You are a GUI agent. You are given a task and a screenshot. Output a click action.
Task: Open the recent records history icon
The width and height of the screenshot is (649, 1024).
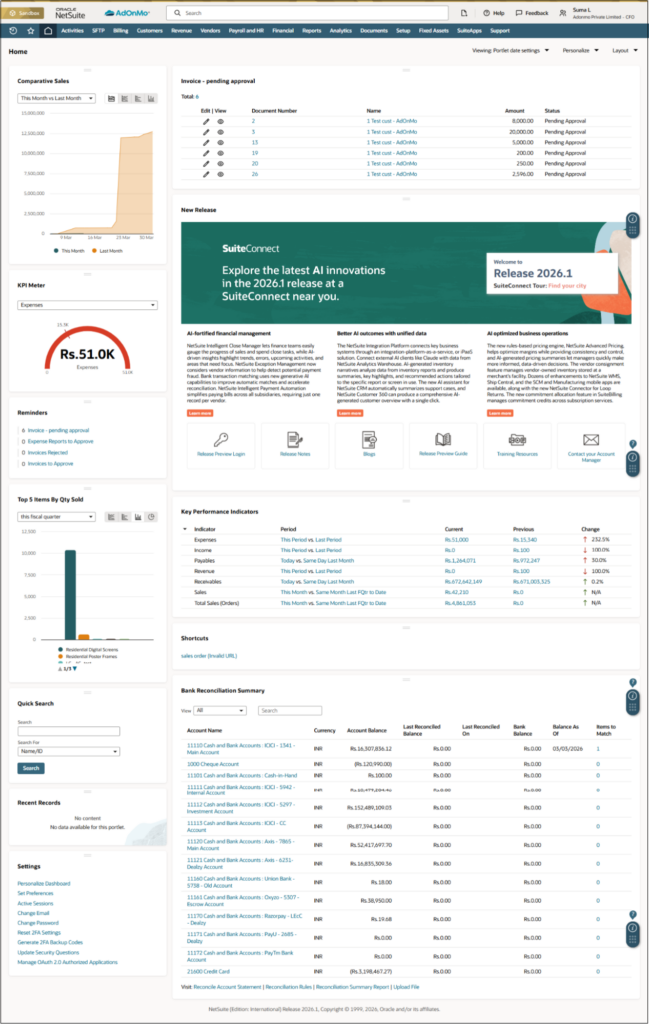click(13, 31)
